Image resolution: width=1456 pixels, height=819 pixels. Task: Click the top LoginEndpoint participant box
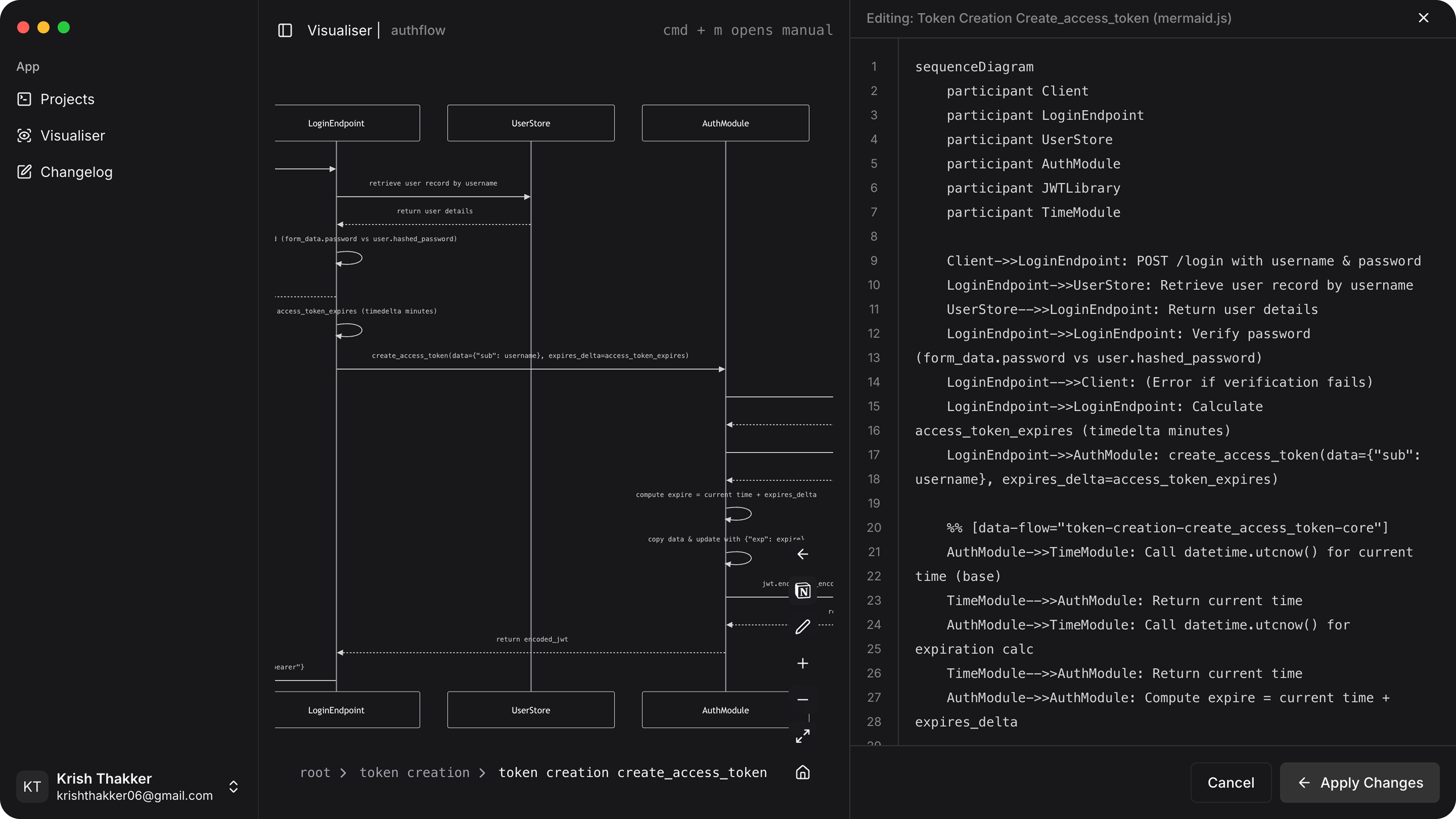347,123
